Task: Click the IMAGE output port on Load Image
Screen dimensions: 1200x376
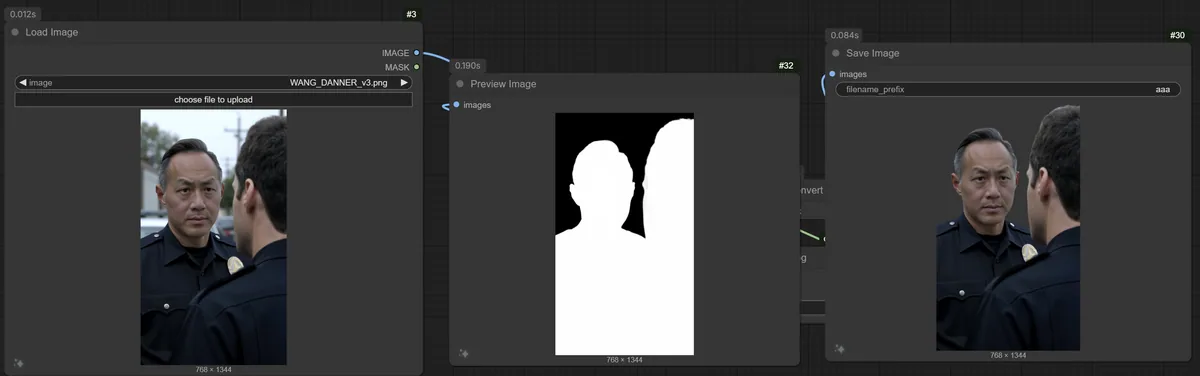Action: [x=416, y=52]
